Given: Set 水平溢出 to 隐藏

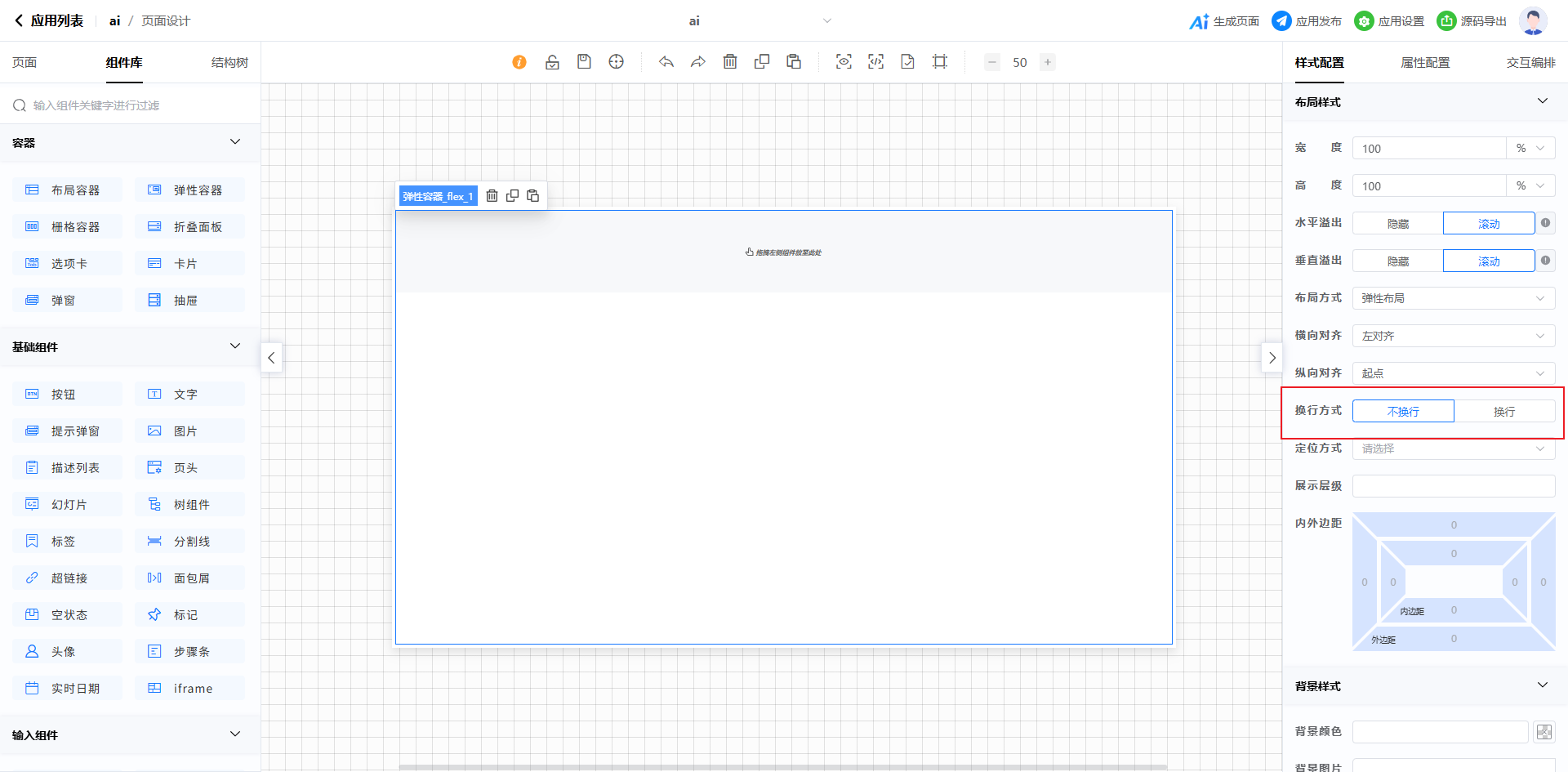Looking at the screenshot, I should coord(1397,224).
